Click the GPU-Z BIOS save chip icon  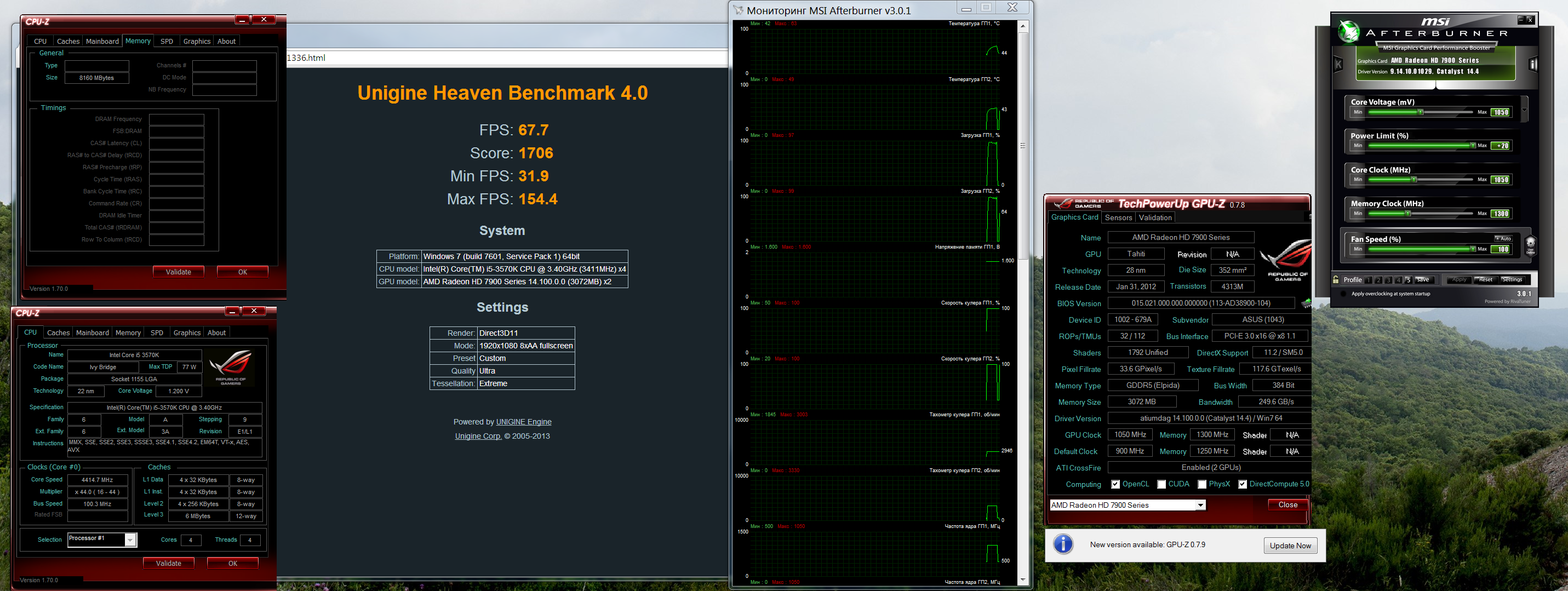[1306, 303]
